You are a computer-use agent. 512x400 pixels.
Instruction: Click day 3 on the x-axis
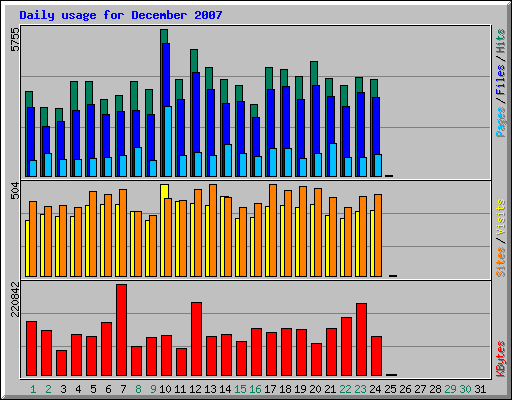[x=63, y=389]
